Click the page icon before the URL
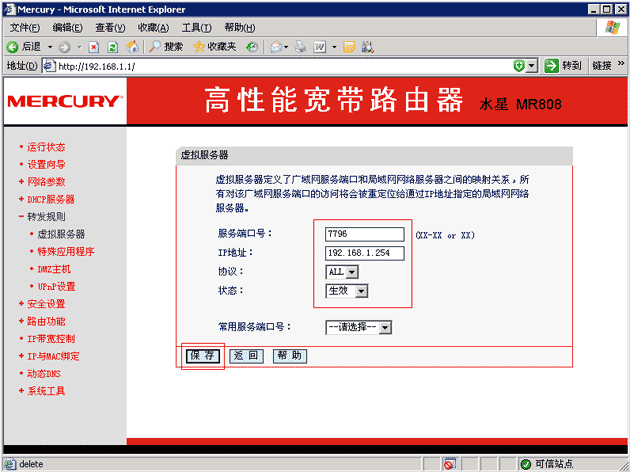Screen dimensions: 630x472 pos(49,66)
